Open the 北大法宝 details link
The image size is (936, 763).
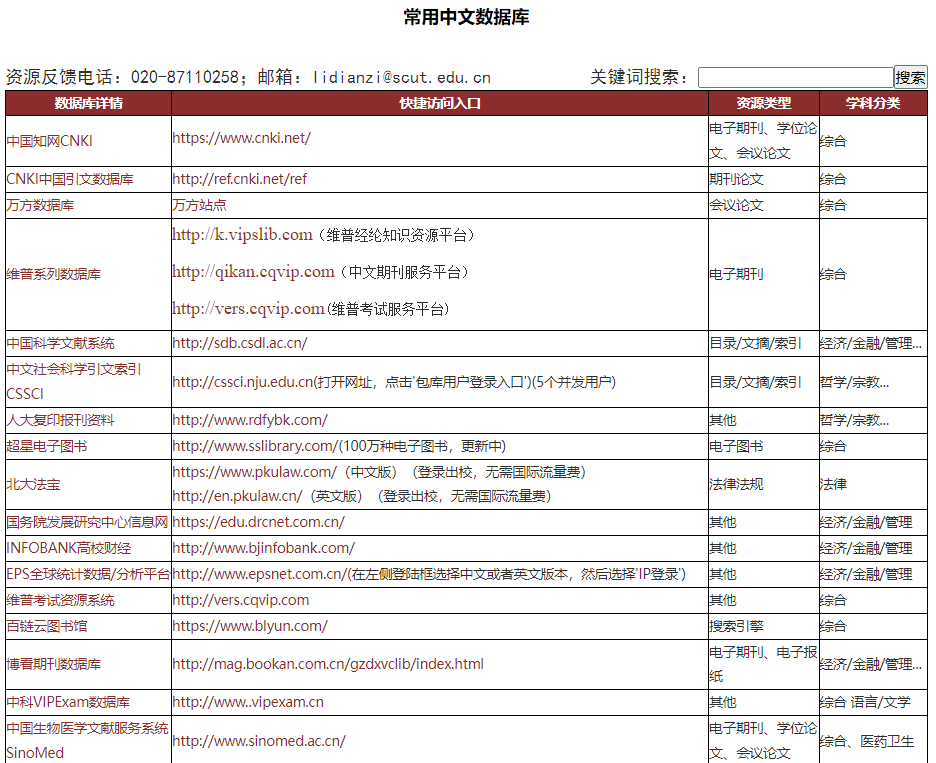(33, 485)
